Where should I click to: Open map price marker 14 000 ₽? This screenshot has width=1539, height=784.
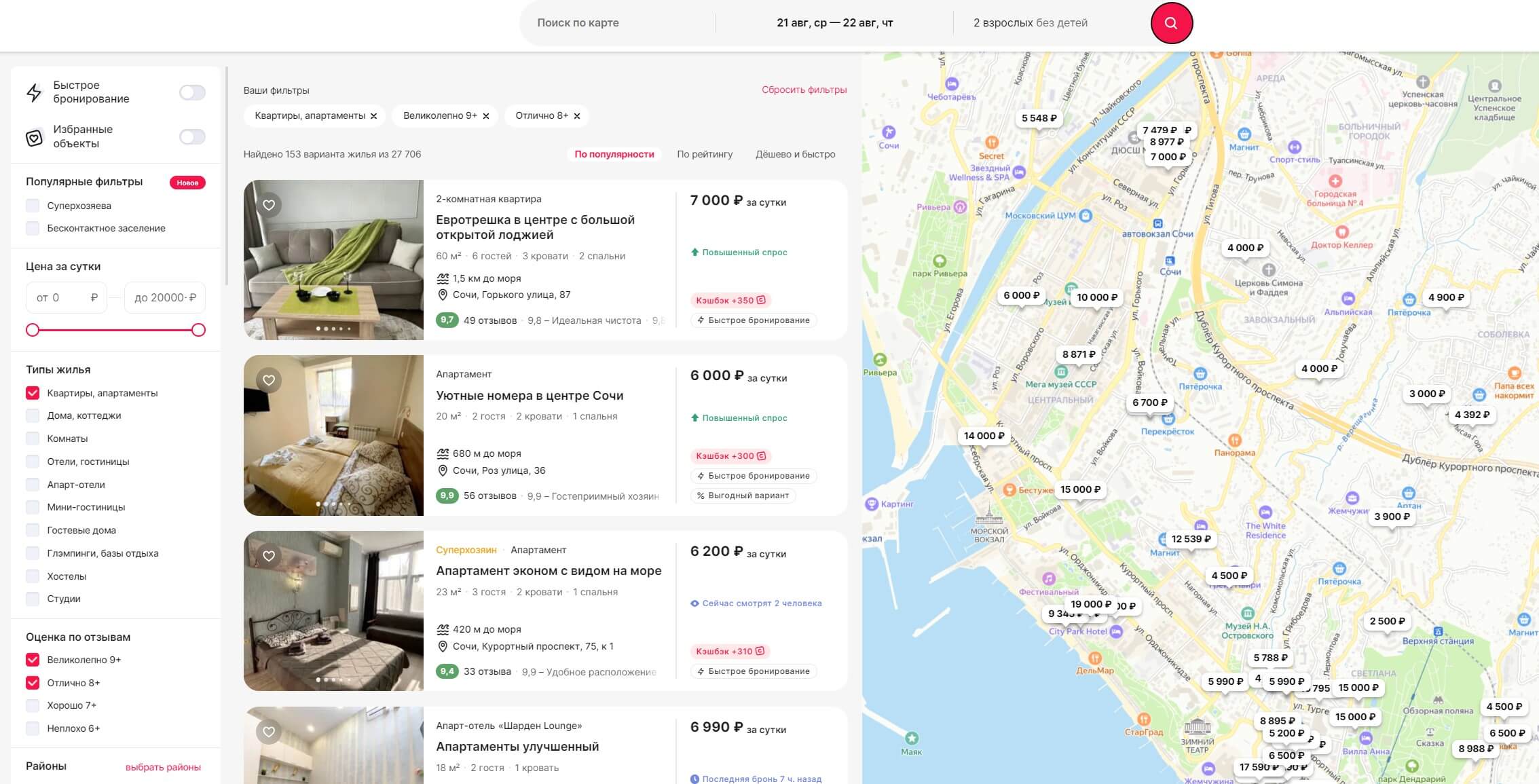984,436
